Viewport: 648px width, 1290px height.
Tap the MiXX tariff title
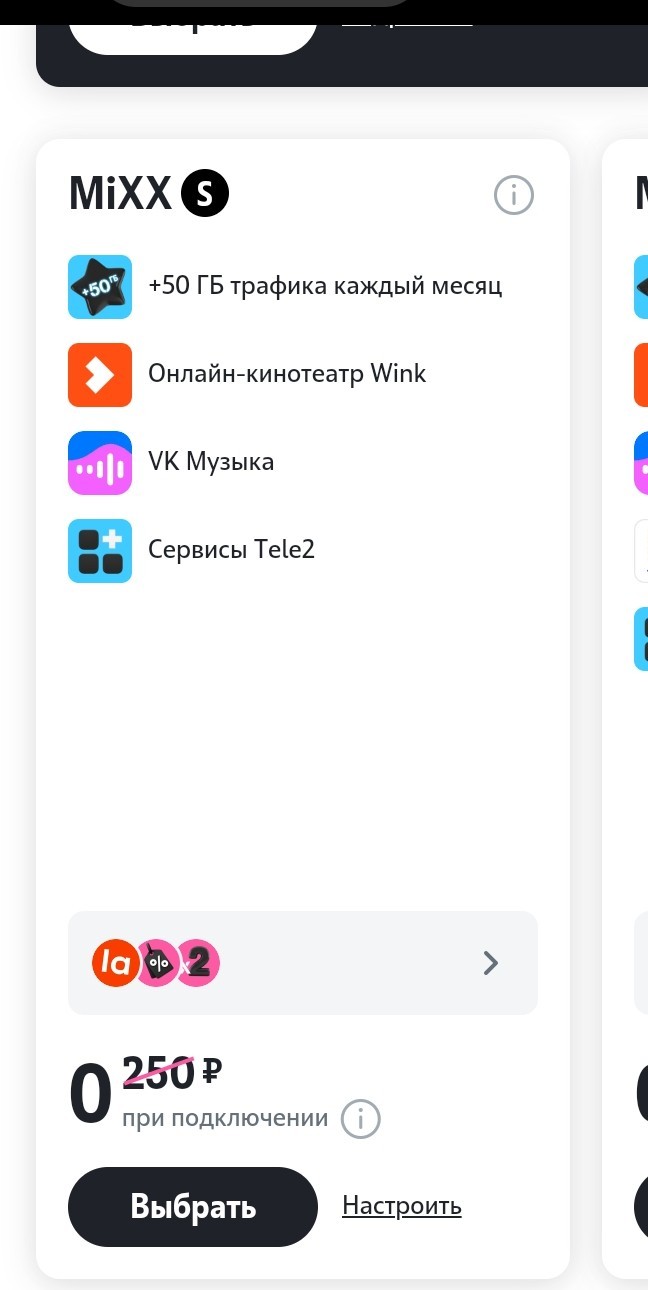120,194
